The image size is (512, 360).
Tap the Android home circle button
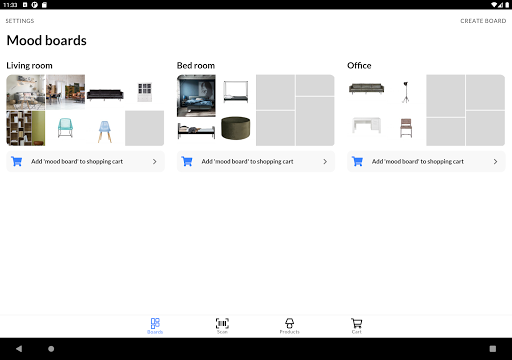point(51,349)
